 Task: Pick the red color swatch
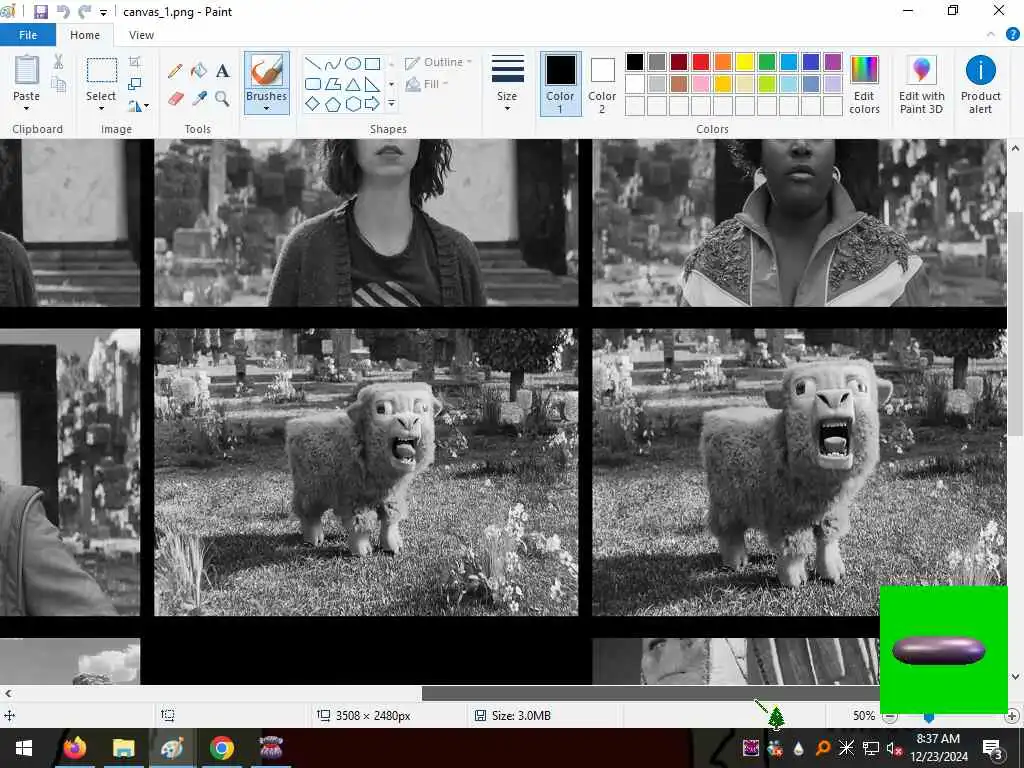pos(701,62)
